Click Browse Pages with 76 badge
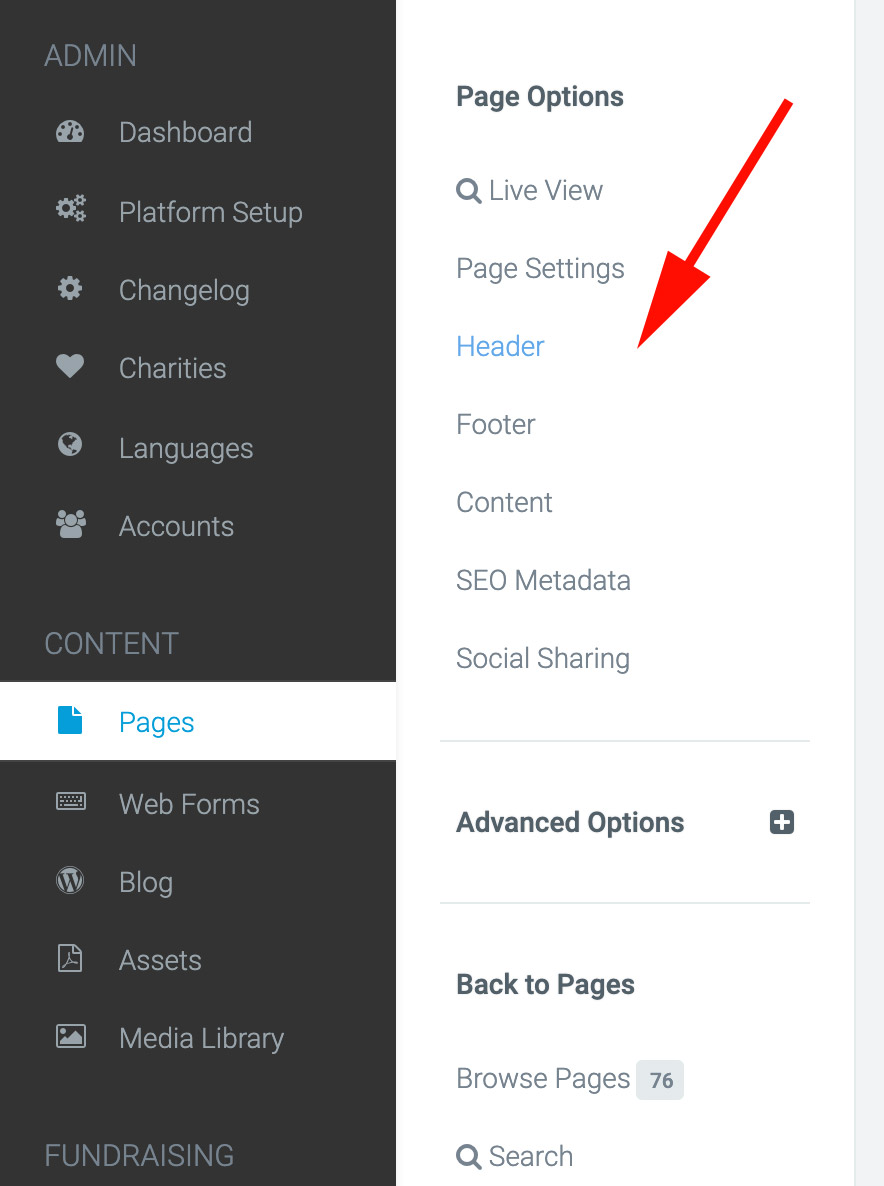884x1186 pixels. point(569,1079)
